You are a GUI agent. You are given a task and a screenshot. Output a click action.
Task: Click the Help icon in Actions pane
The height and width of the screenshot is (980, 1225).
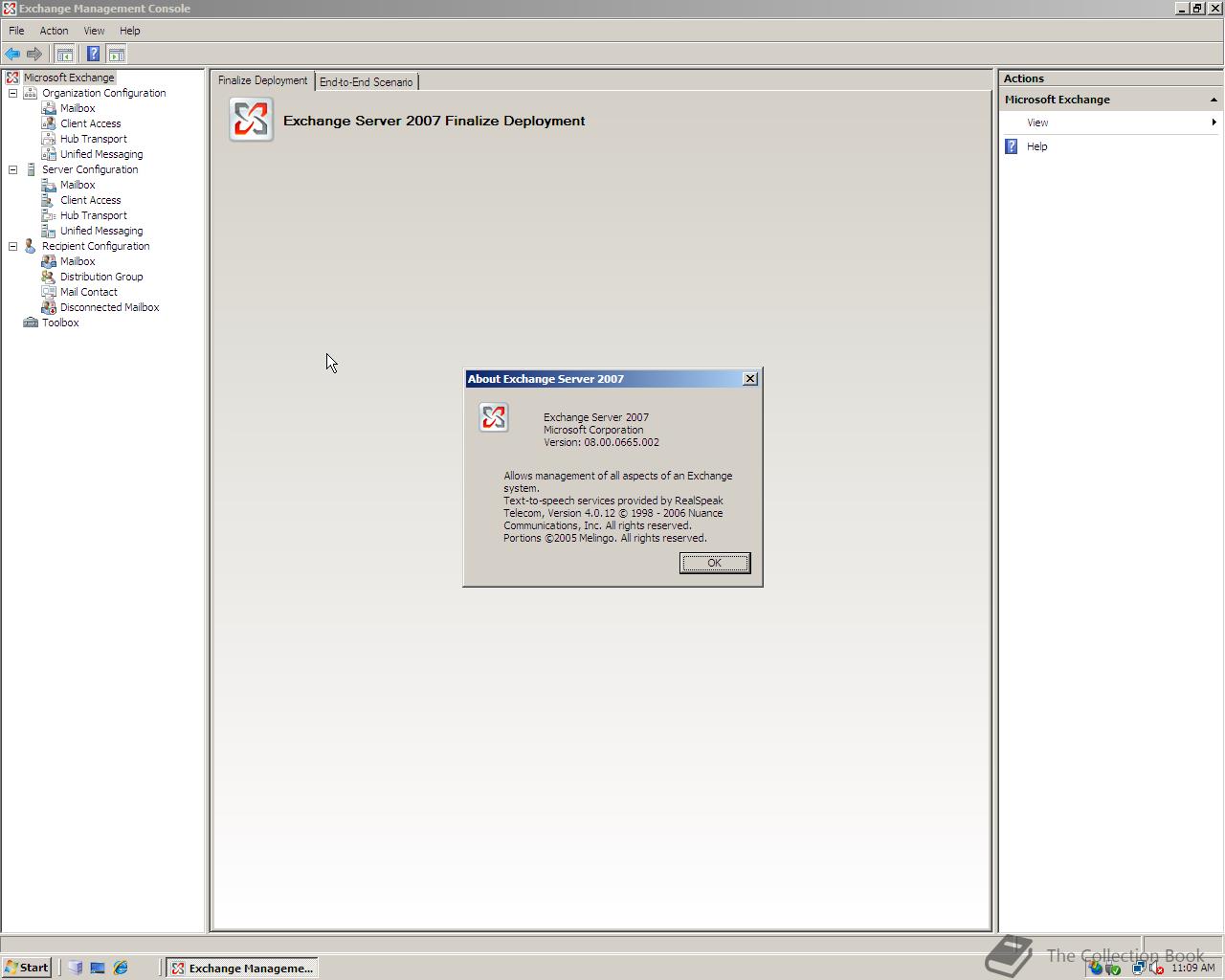1012,146
